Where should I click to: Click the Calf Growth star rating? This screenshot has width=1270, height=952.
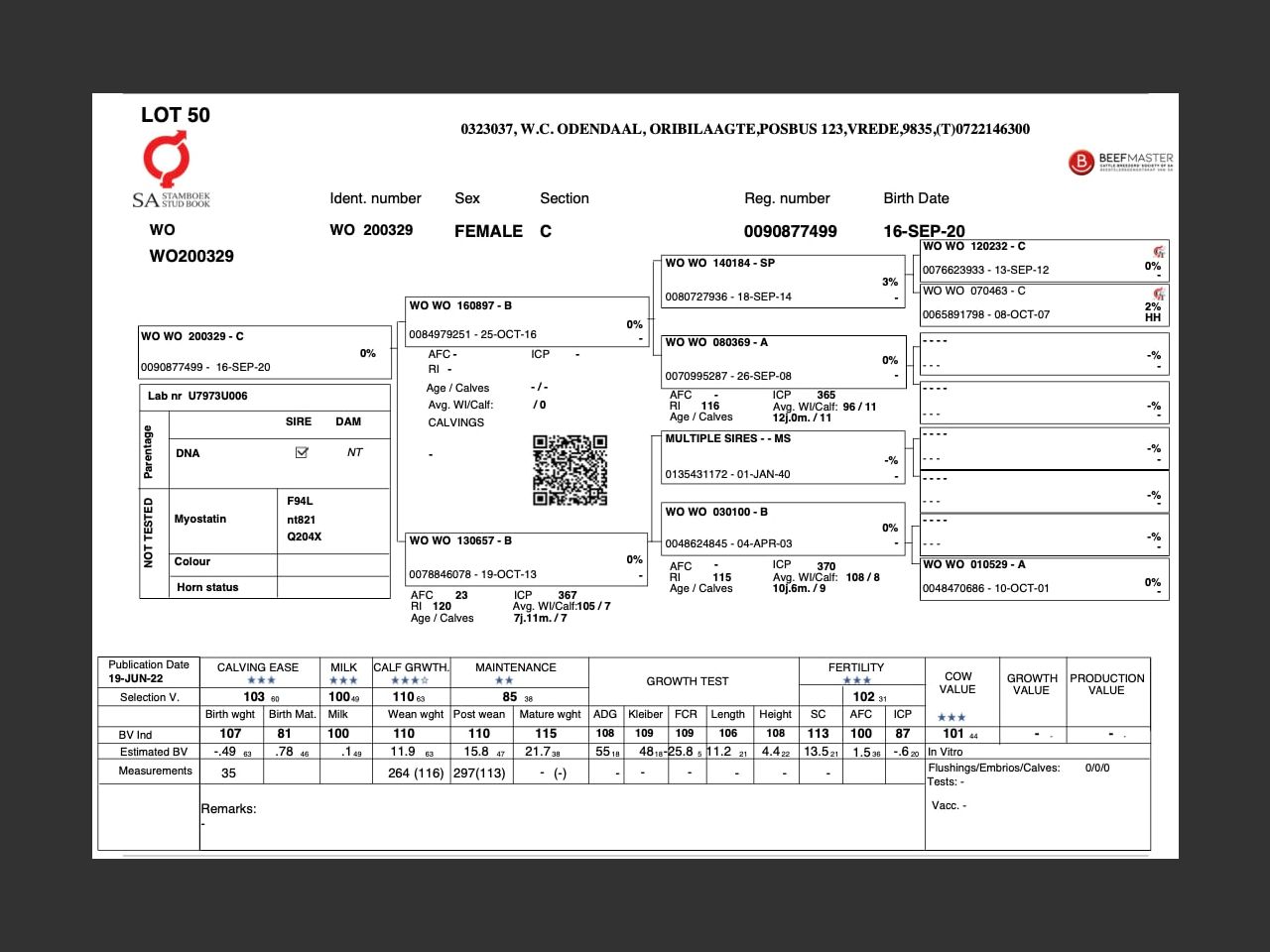(x=410, y=680)
